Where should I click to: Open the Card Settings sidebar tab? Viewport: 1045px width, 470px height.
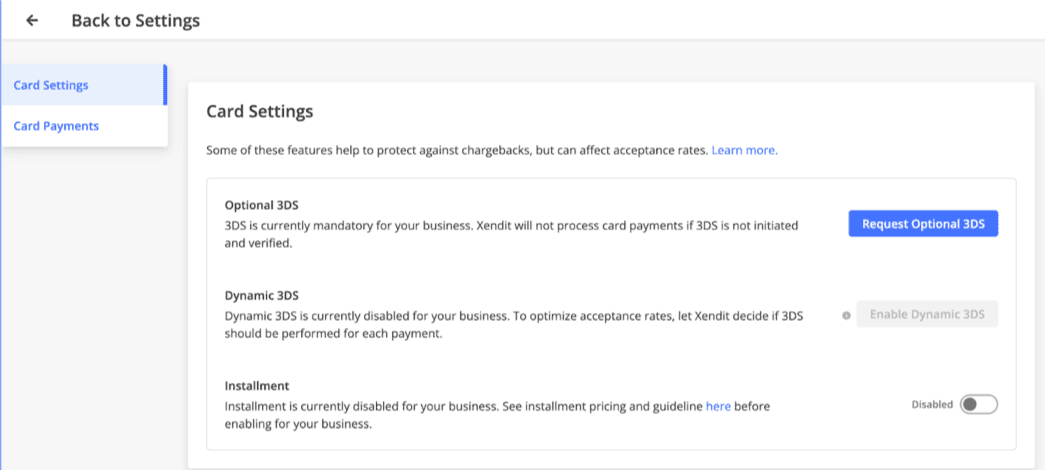pos(84,85)
